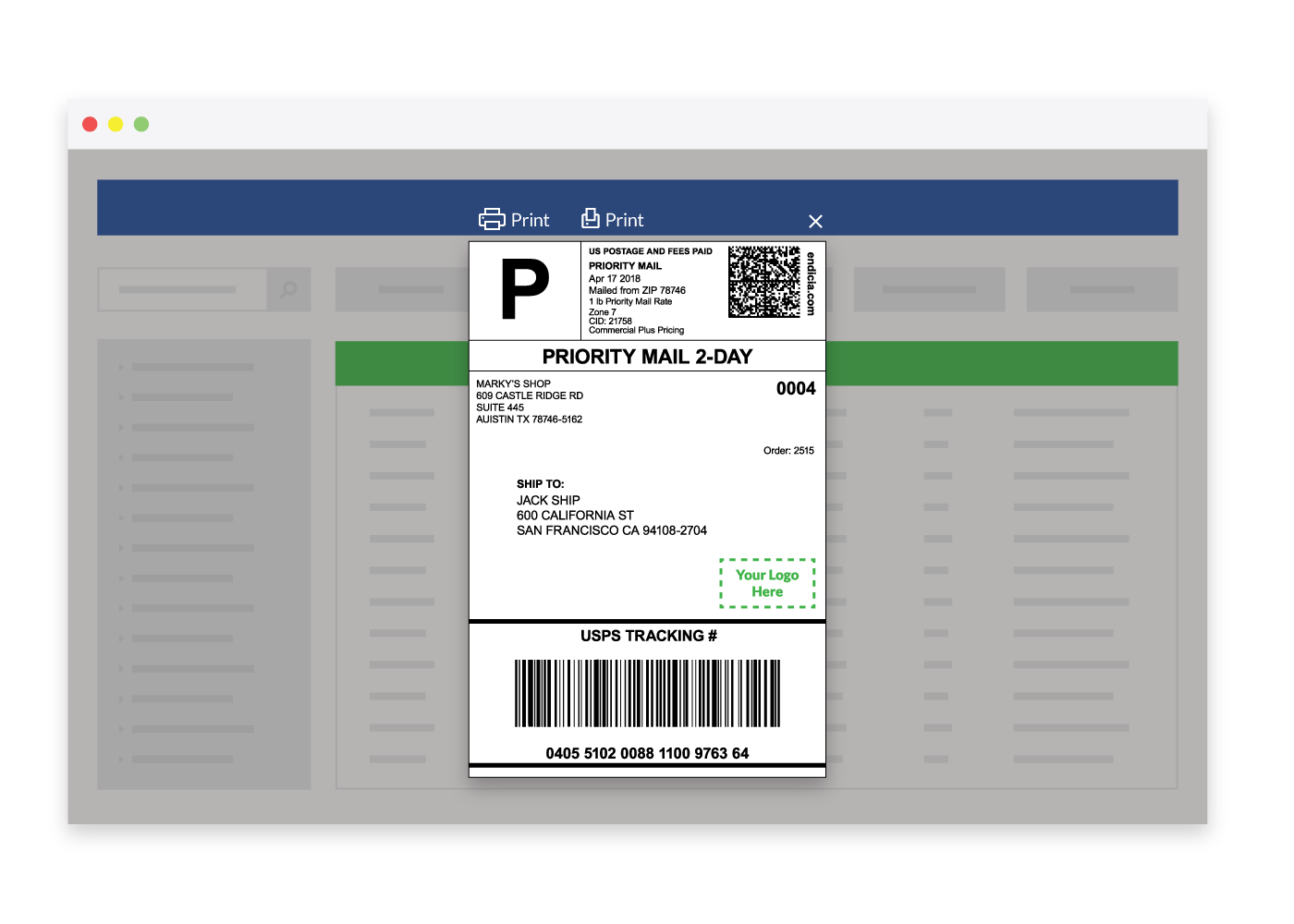Screen dimensions: 1294x924
Task: Click the green window maximize dot
Action: 141,124
